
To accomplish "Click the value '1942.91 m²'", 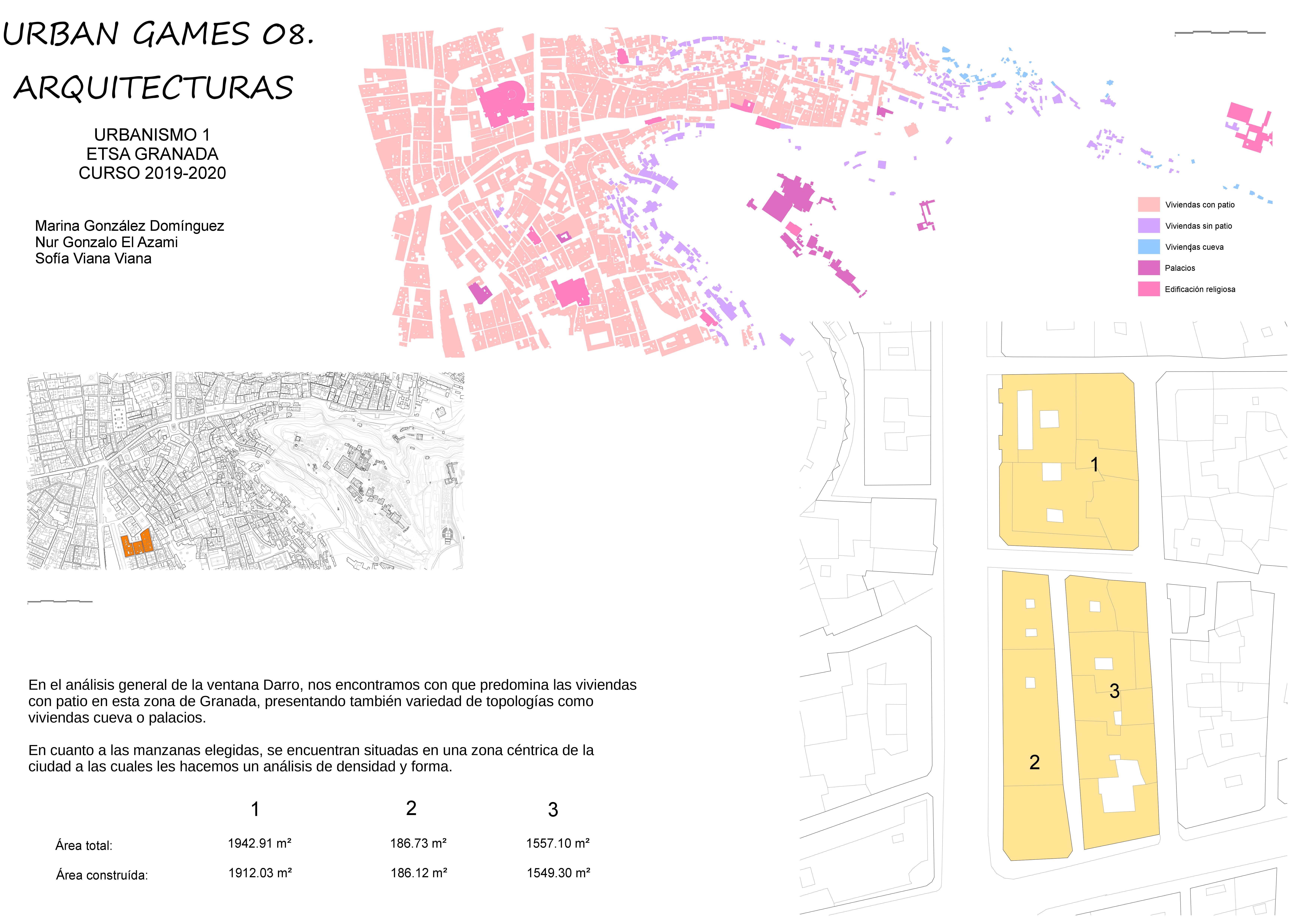I will (x=259, y=844).
